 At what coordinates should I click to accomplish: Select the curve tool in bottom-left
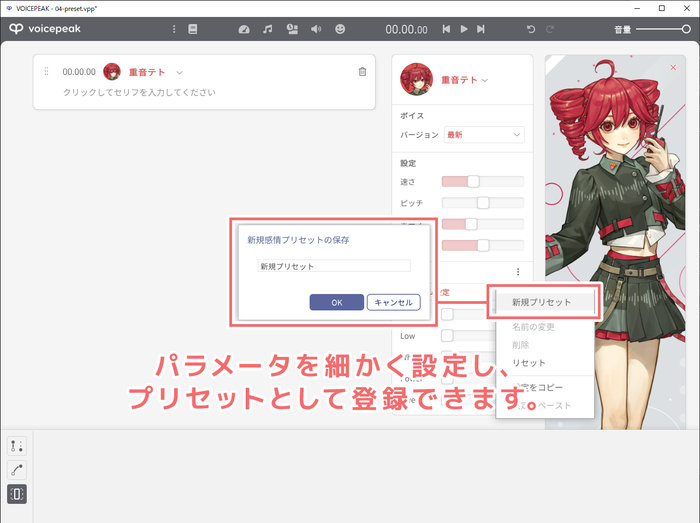17,469
